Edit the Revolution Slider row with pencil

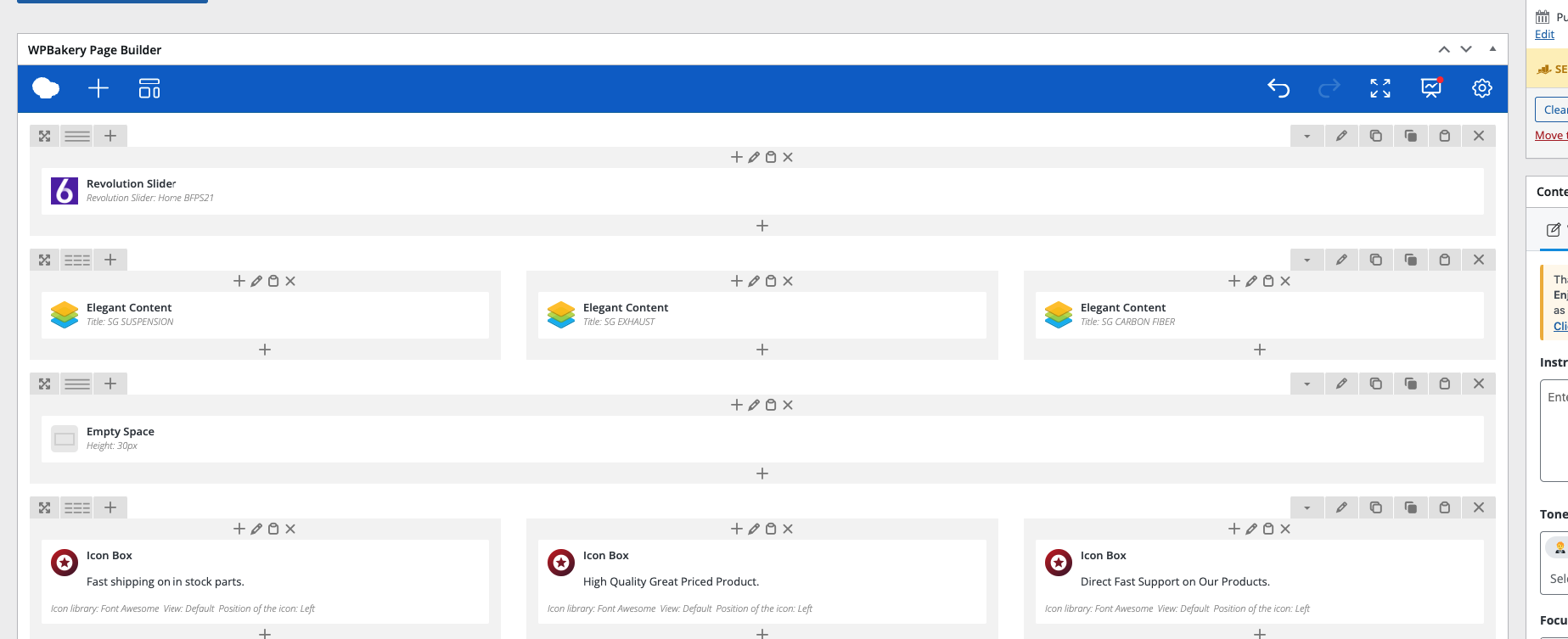click(x=1341, y=136)
